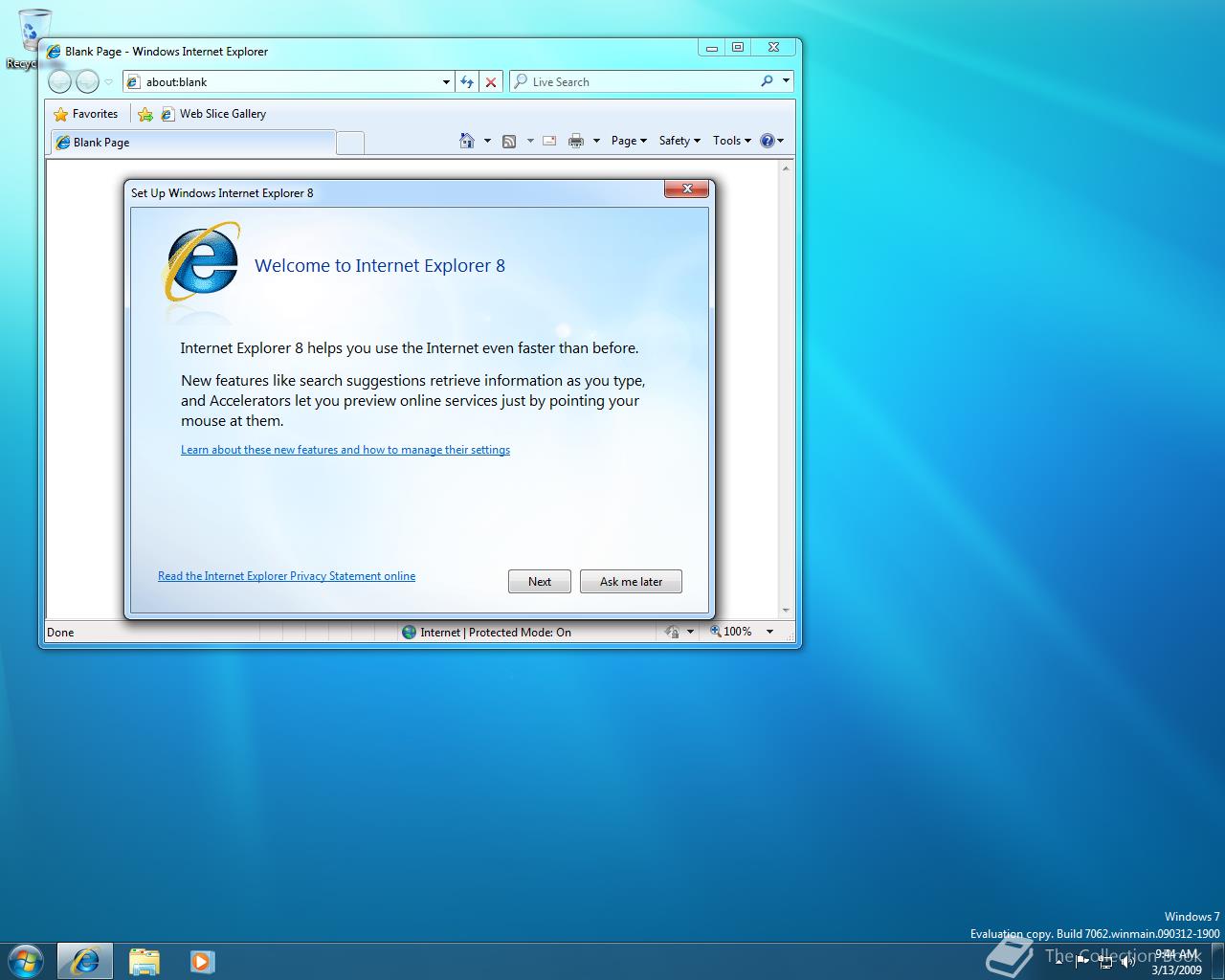Open the Favorites center

(x=86, y=114)
